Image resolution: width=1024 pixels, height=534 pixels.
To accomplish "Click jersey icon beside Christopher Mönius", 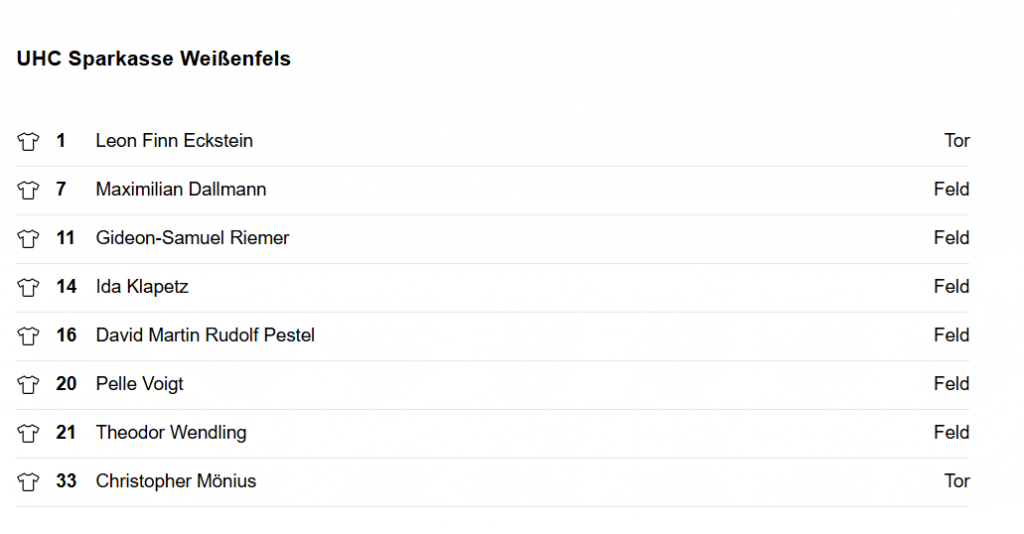I will click(x=28, y=482).
